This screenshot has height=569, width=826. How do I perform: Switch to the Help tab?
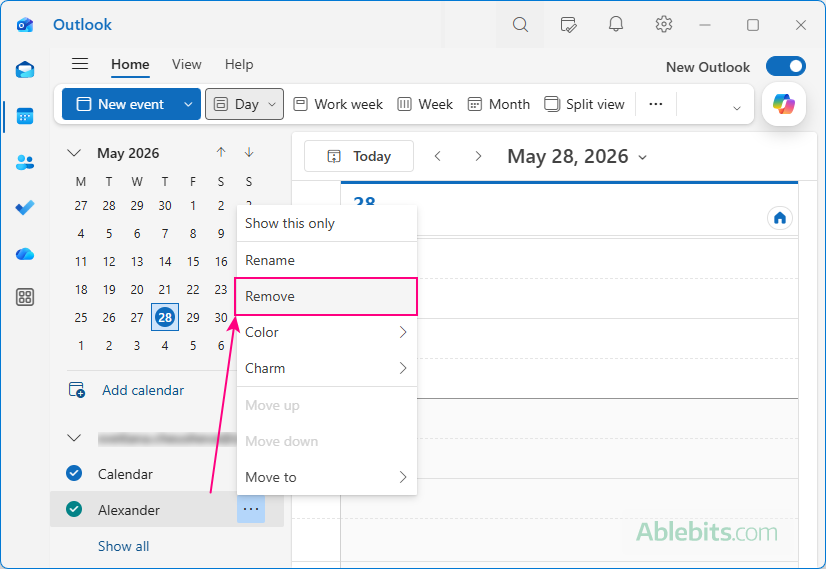pos(239,64)
